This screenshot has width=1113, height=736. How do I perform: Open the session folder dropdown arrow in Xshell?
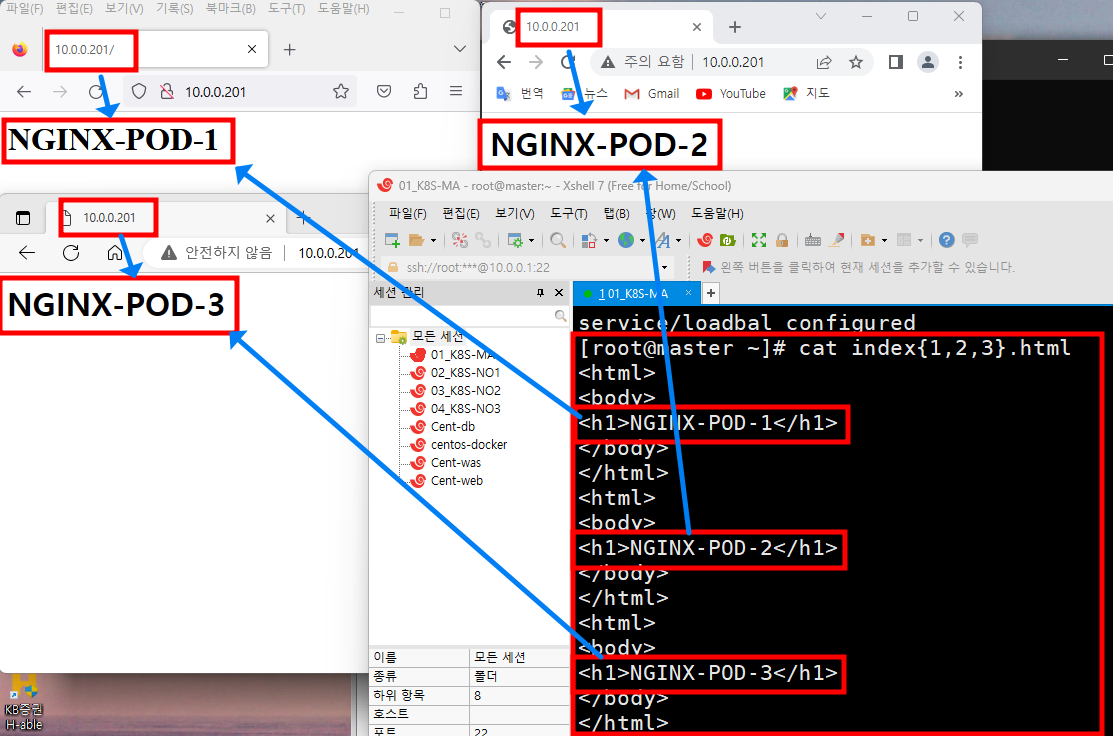click(x=433, y=241)
